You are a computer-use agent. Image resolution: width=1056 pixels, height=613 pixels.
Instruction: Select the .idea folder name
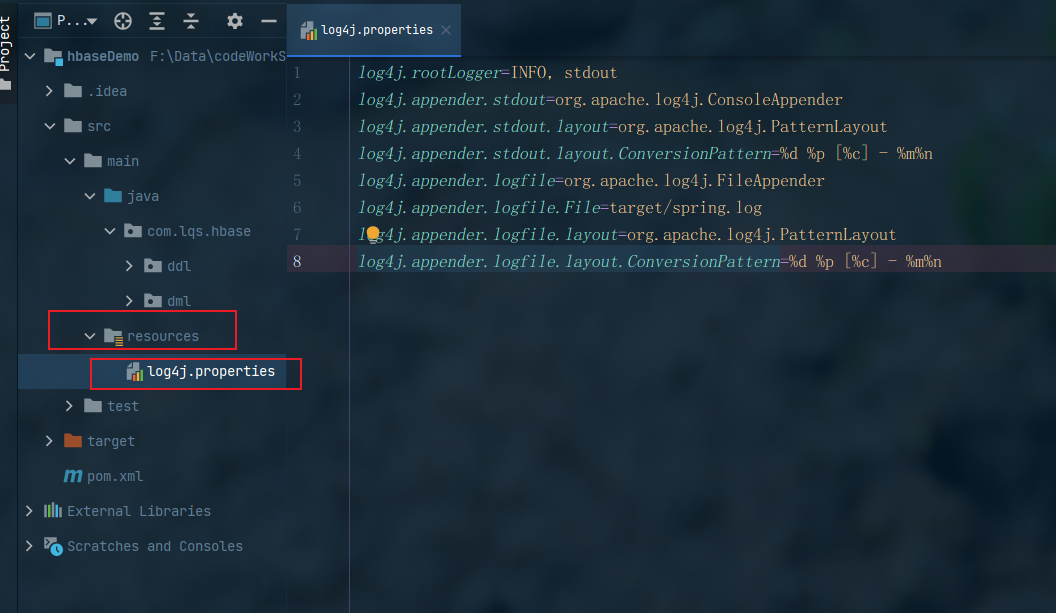[107, 91]
